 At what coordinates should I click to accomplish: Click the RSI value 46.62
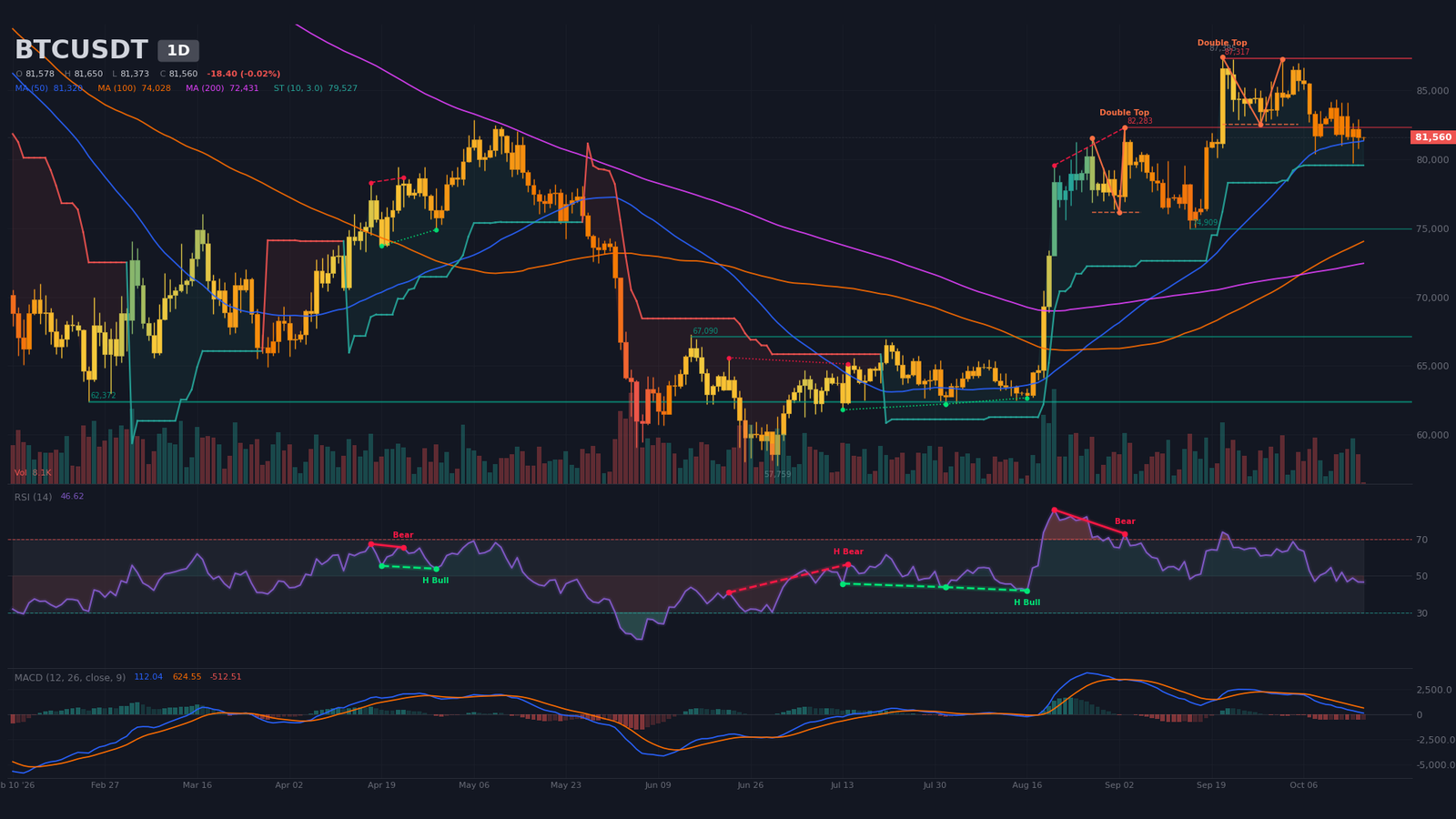72,497
